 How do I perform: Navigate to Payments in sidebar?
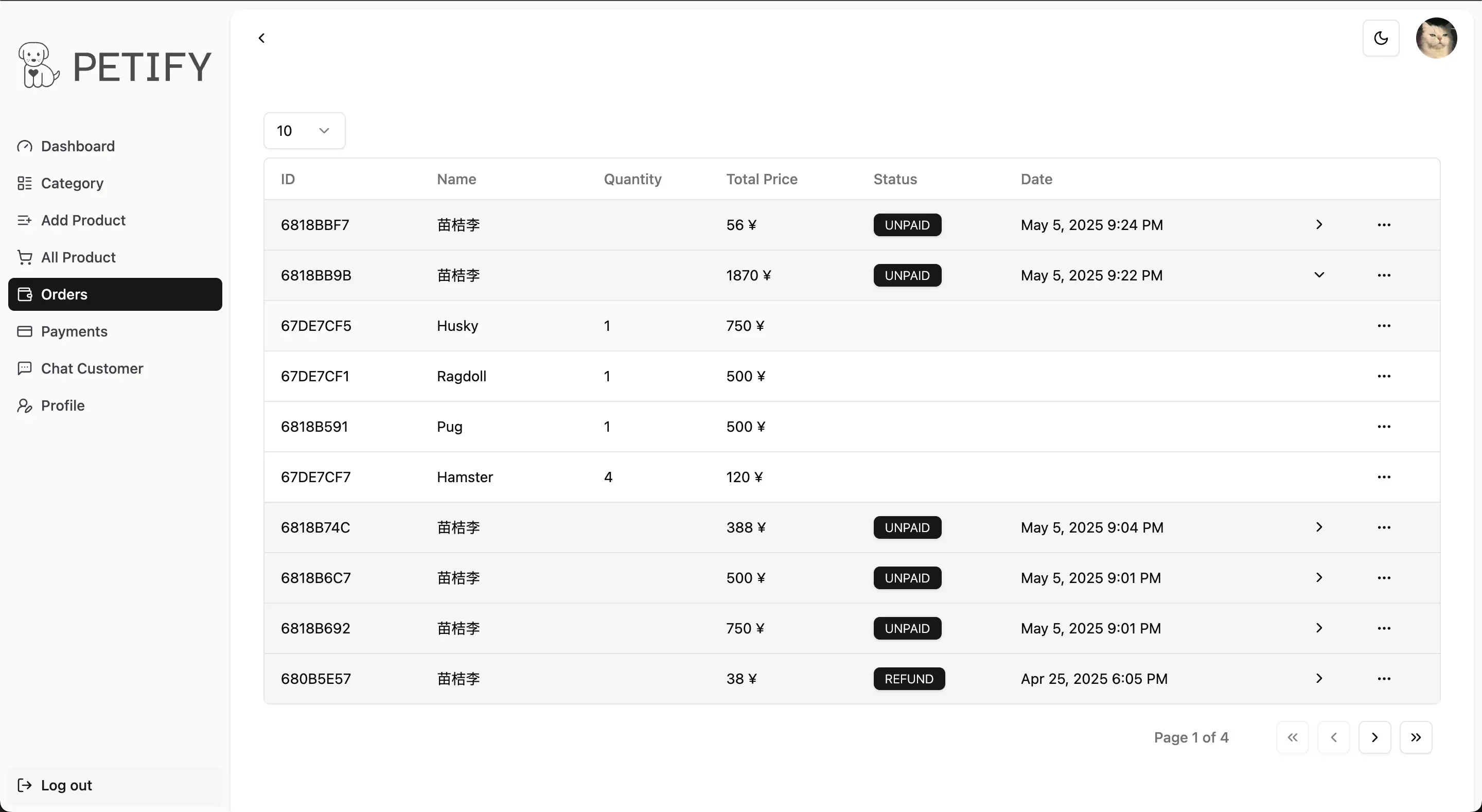[x=74, y=331]
